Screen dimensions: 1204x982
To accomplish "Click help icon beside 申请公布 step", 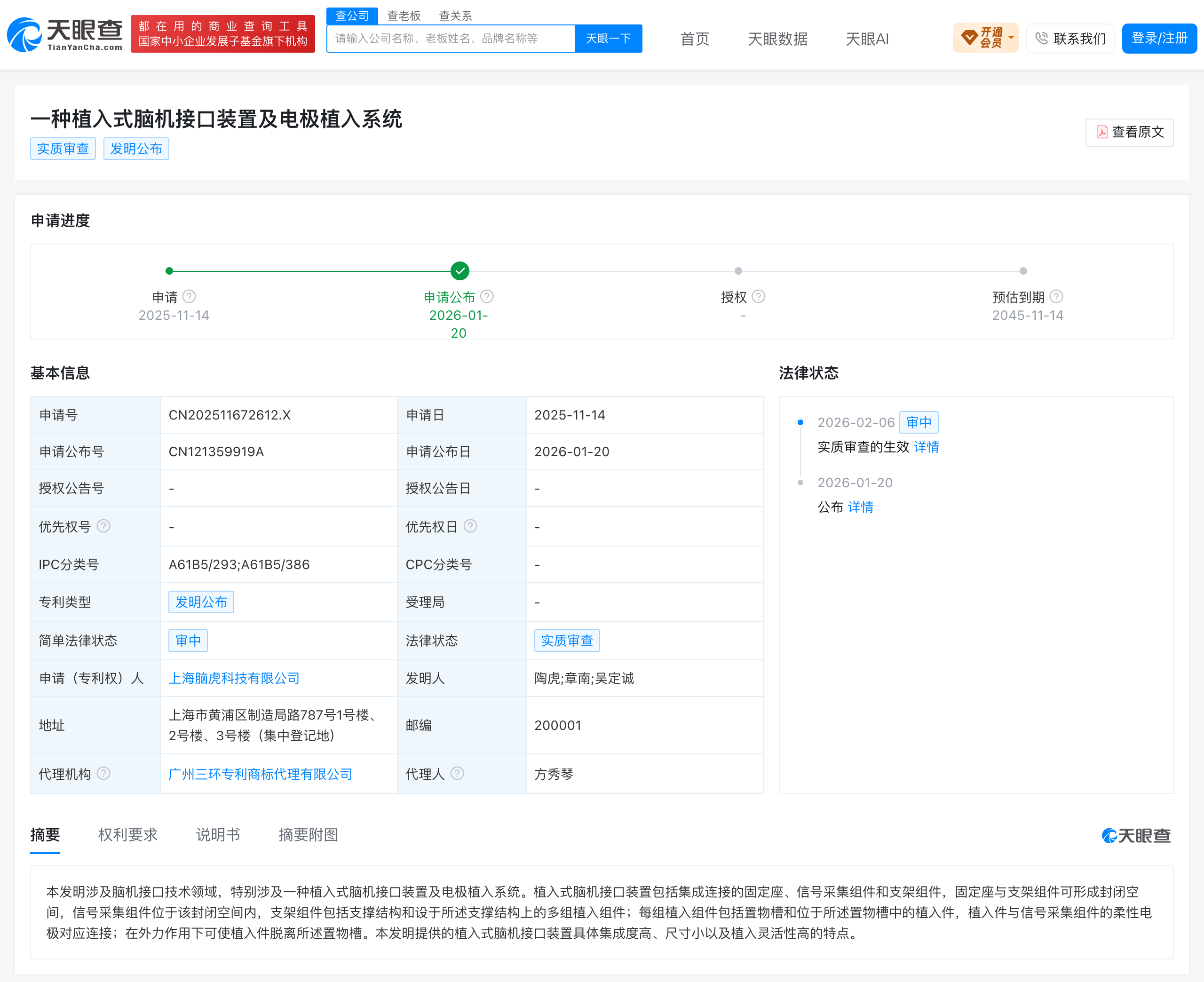I will pyautogui.click(x=487, y=296).
